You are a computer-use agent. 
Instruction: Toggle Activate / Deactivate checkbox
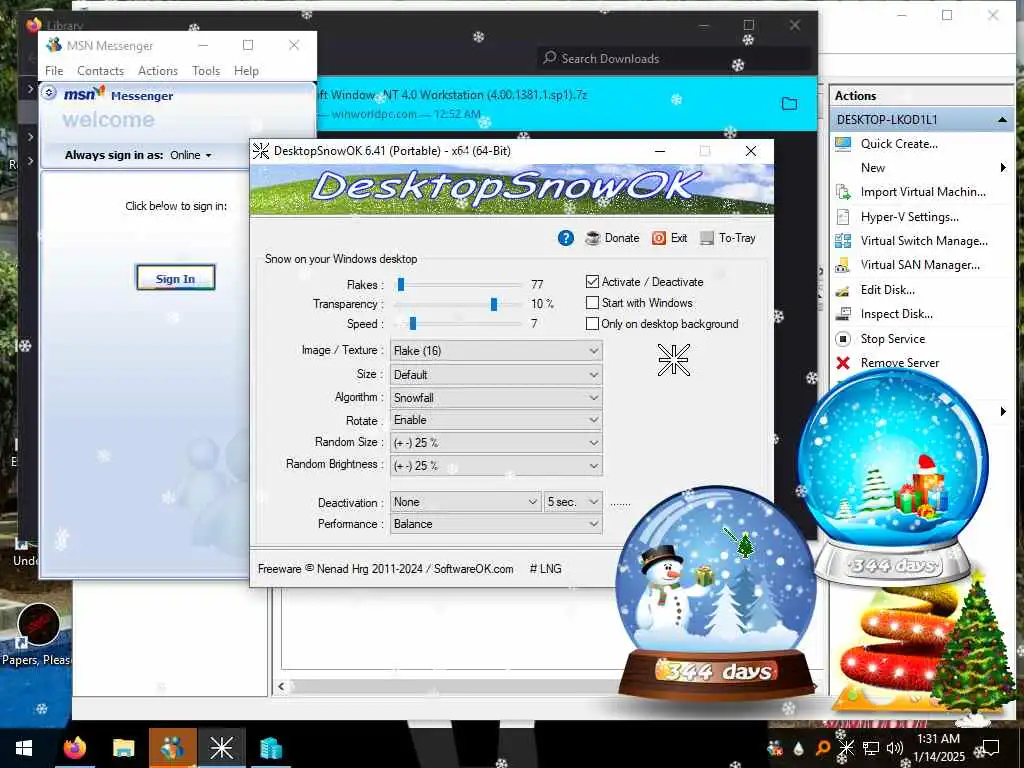point(592,281)
